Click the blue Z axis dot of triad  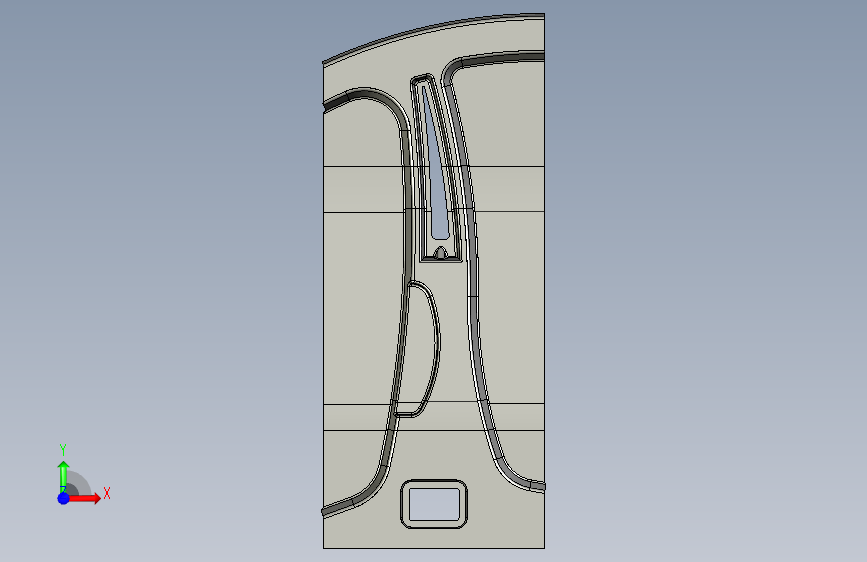(64, 498)
